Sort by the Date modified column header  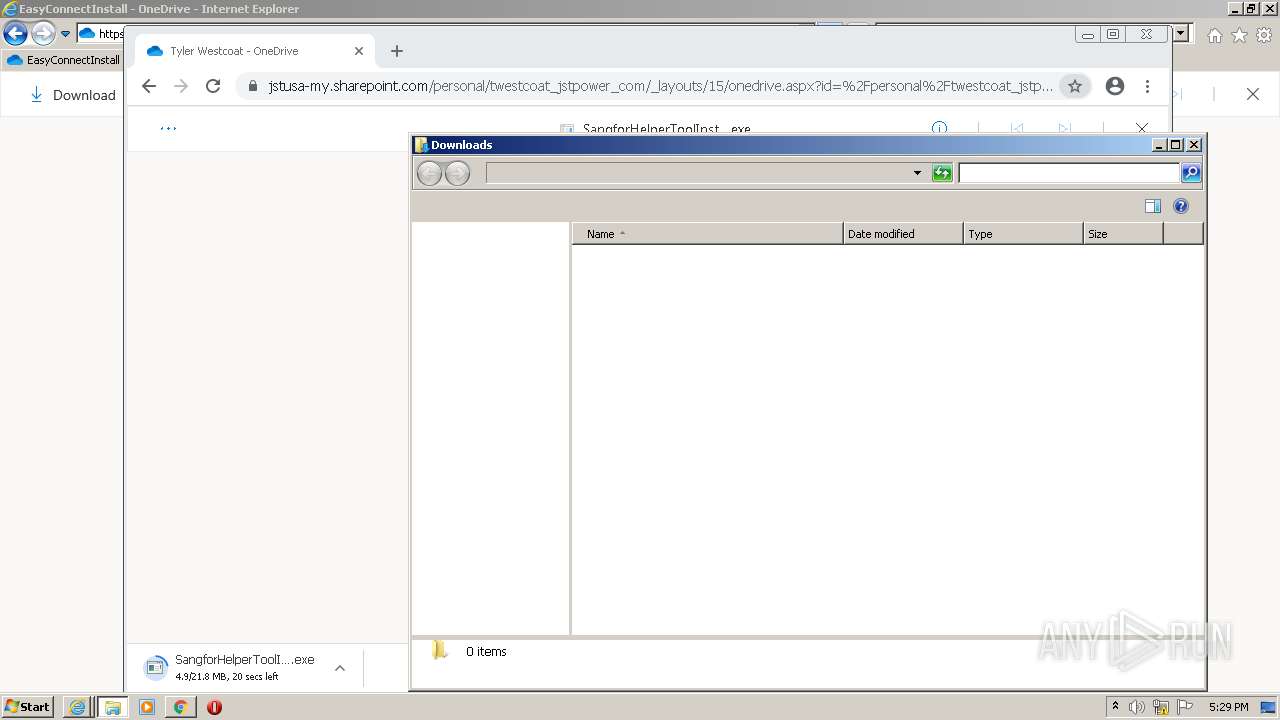click(x=903, y=234)
